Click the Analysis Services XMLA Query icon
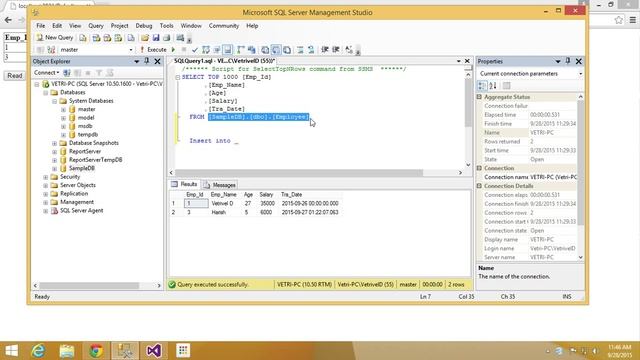 click(x=118, y=38)
